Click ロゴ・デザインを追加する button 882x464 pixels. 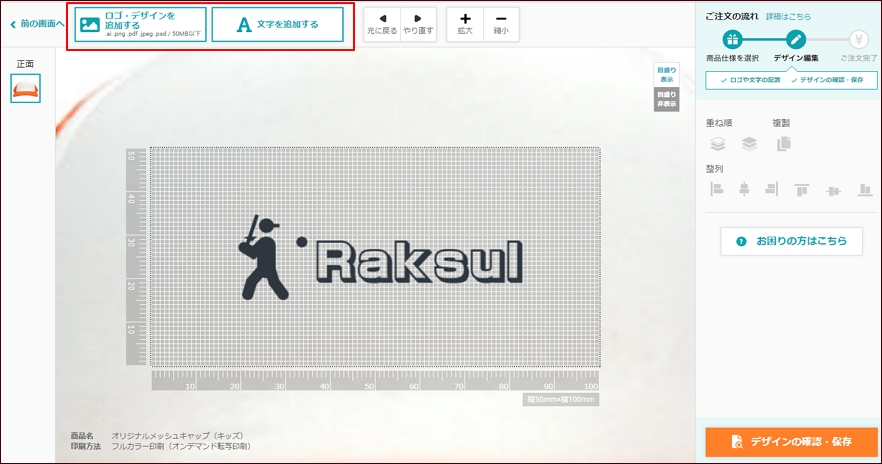[140, 25]
